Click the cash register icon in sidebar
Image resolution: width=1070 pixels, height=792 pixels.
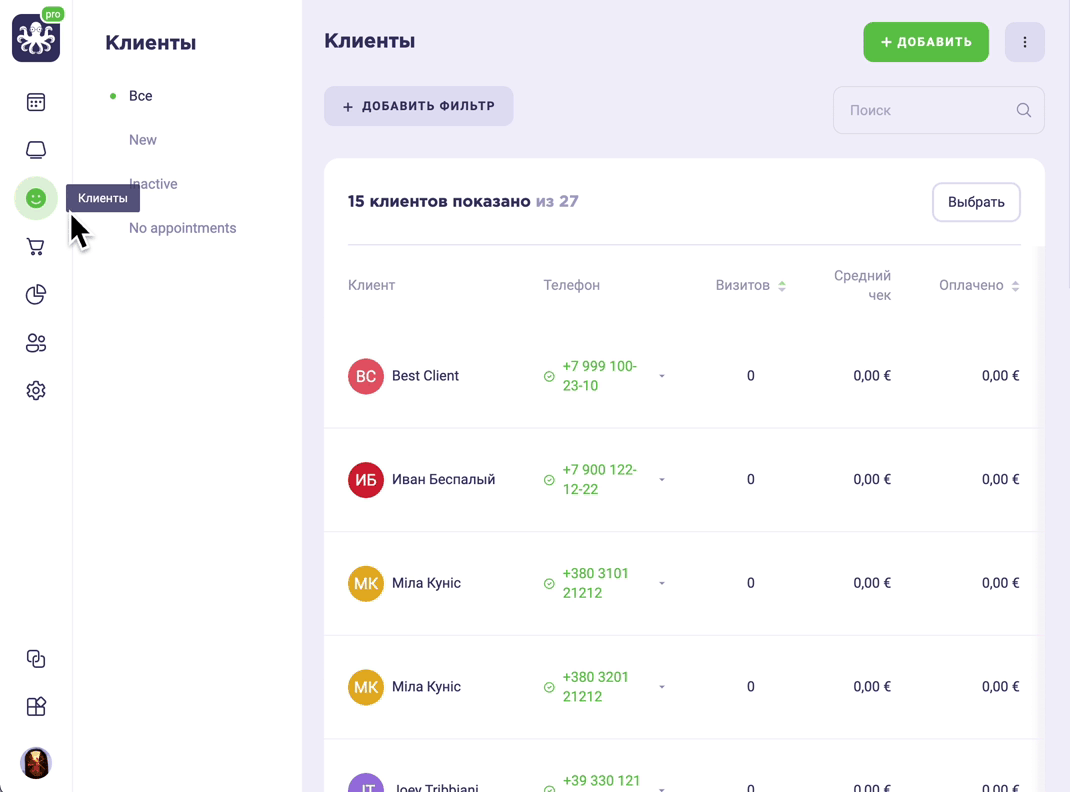point(35,150)
